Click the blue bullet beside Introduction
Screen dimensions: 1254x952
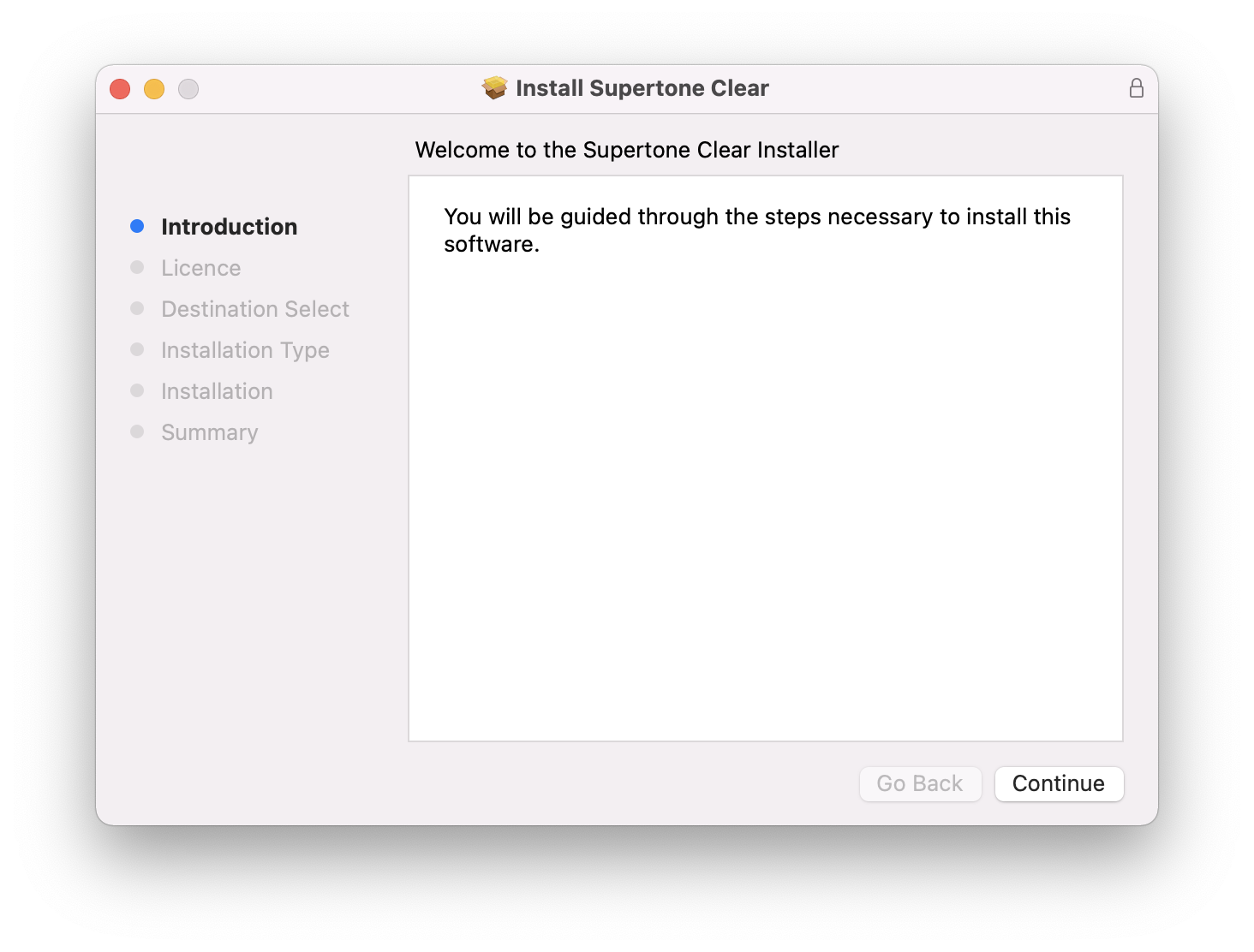(x=137, y=226)
